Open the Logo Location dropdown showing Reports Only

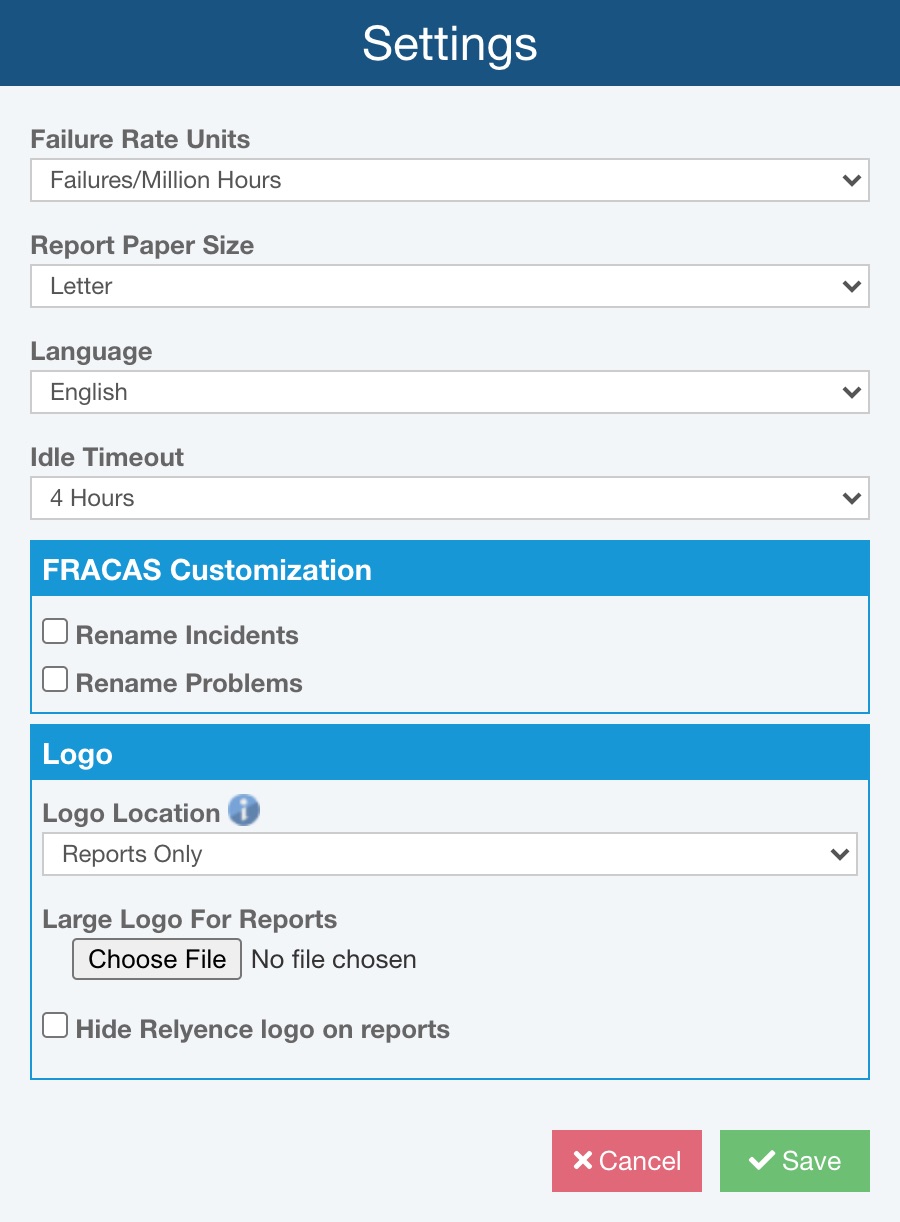tap(449, 855)
